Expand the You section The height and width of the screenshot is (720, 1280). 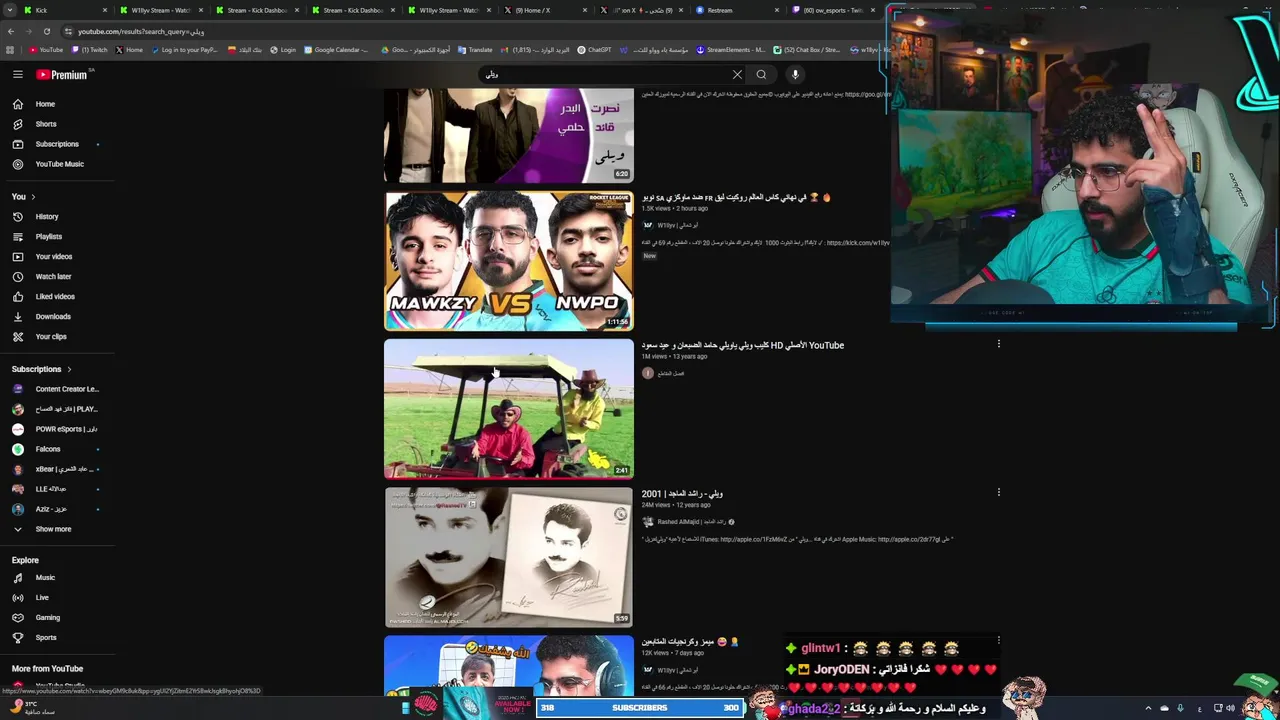24,197
